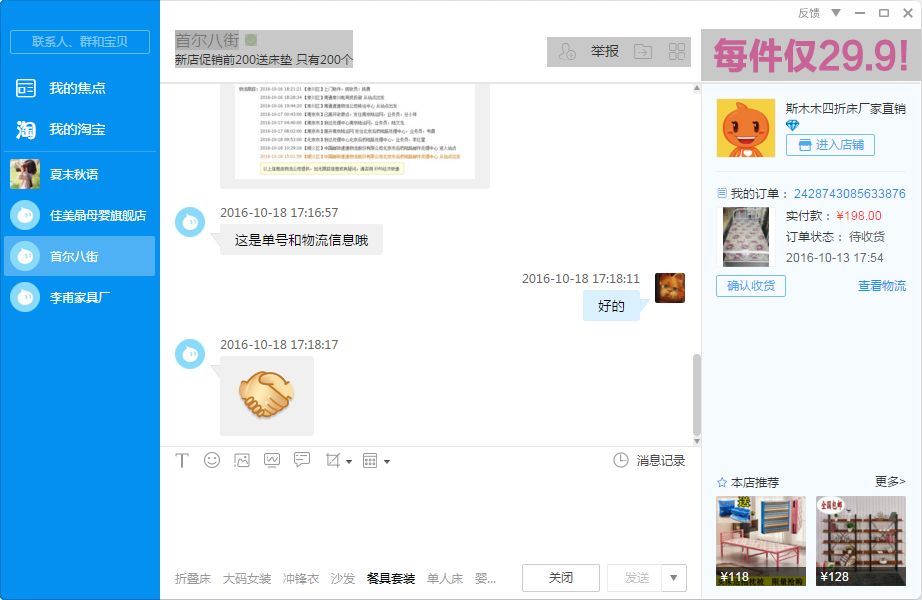Open the 查看物流 logistics link
This screenshot has width=922, height=600.
(882, 286)
